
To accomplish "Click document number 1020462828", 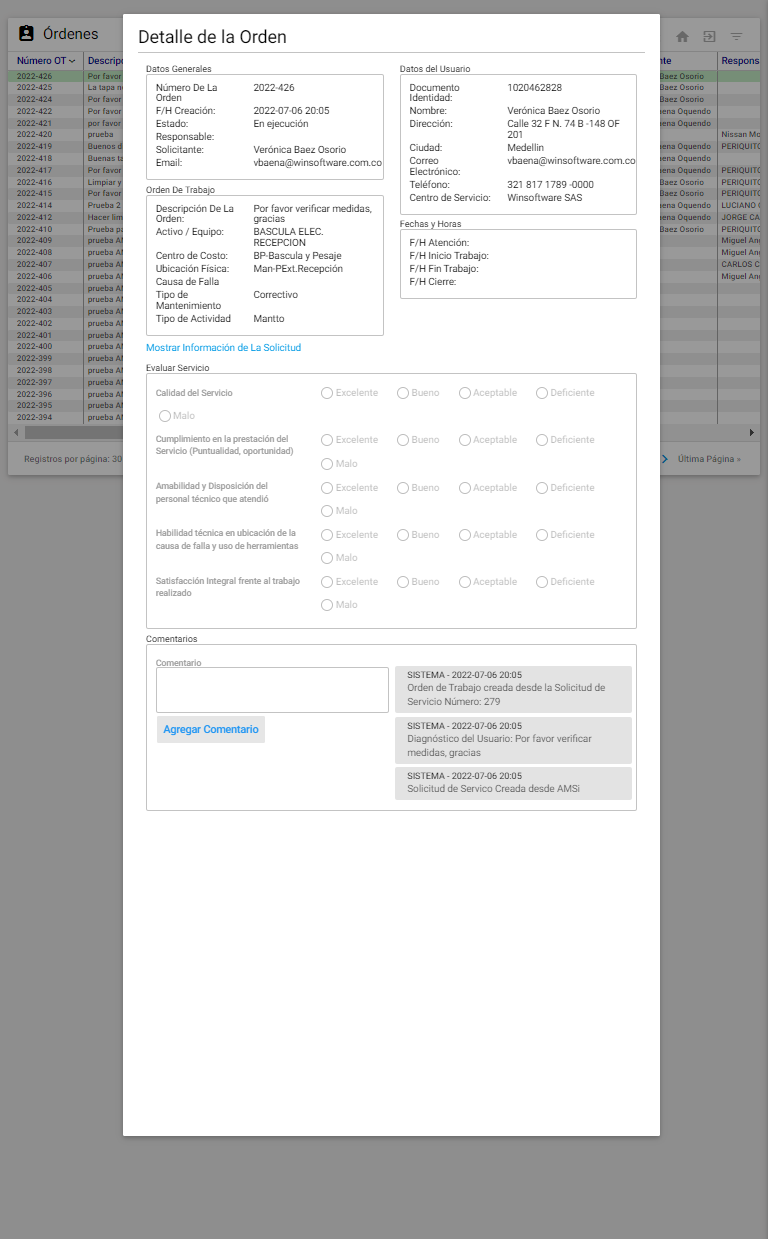I will [x=534, y=88].
